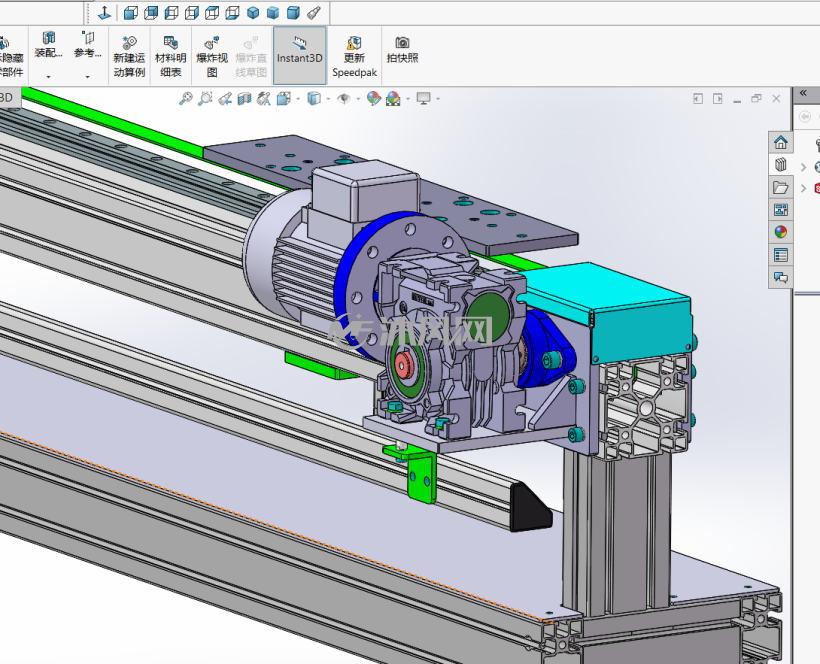The width and height of the screenshot is (820, 664).
Task: Take a snapshot with 拍快照
Action: pos(402,50)
